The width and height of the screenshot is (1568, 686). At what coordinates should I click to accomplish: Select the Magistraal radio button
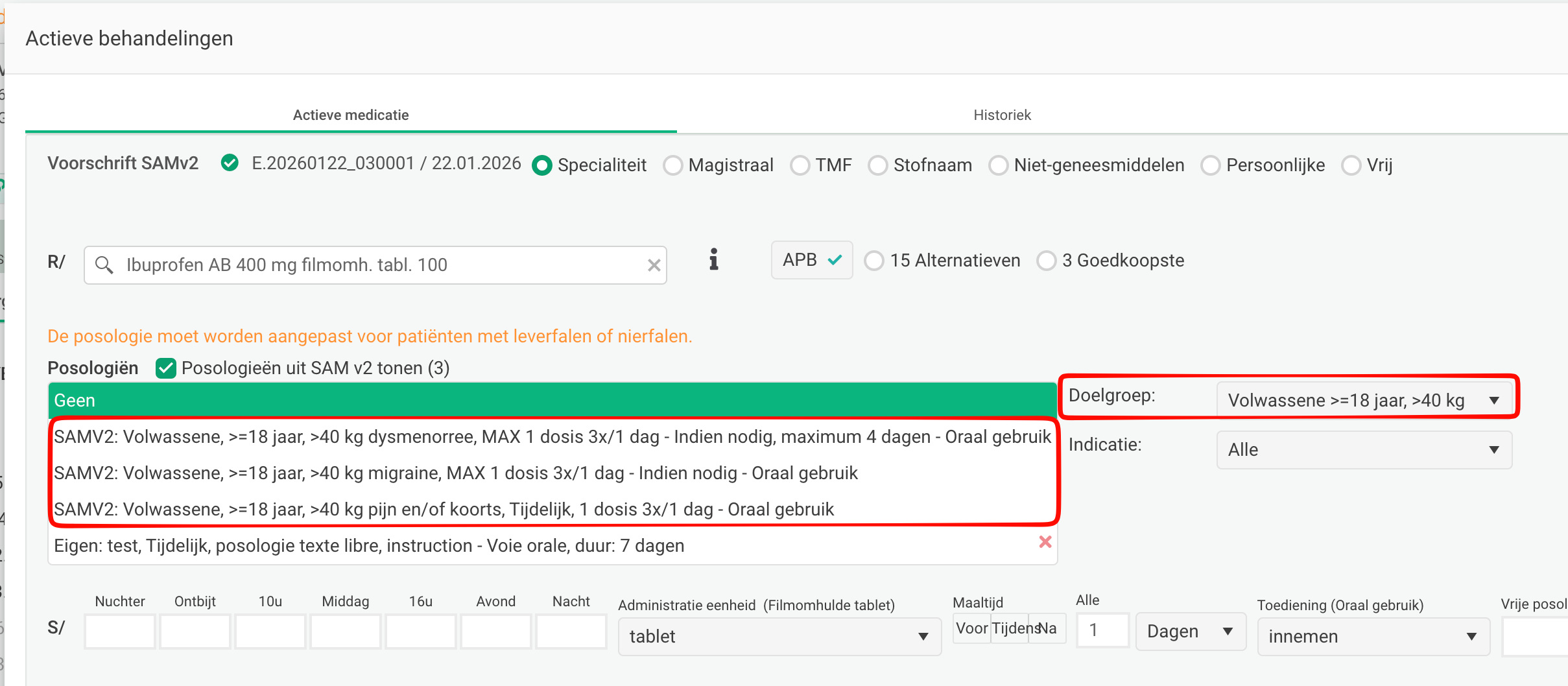click(673, 165)
